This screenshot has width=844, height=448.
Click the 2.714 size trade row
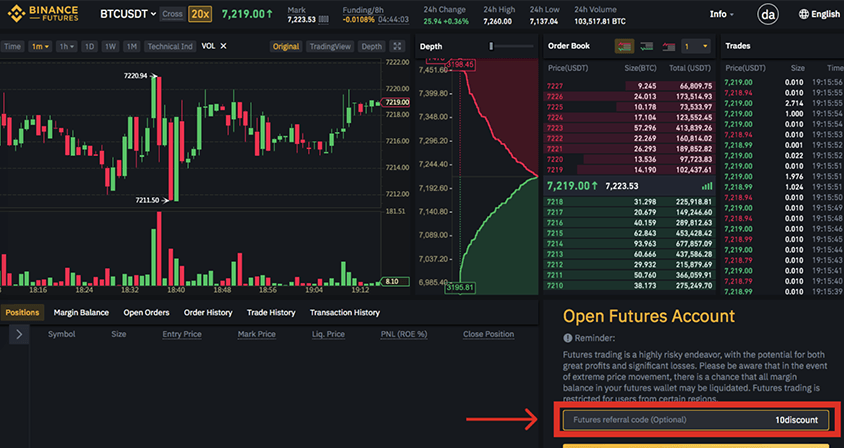point(783,103)
